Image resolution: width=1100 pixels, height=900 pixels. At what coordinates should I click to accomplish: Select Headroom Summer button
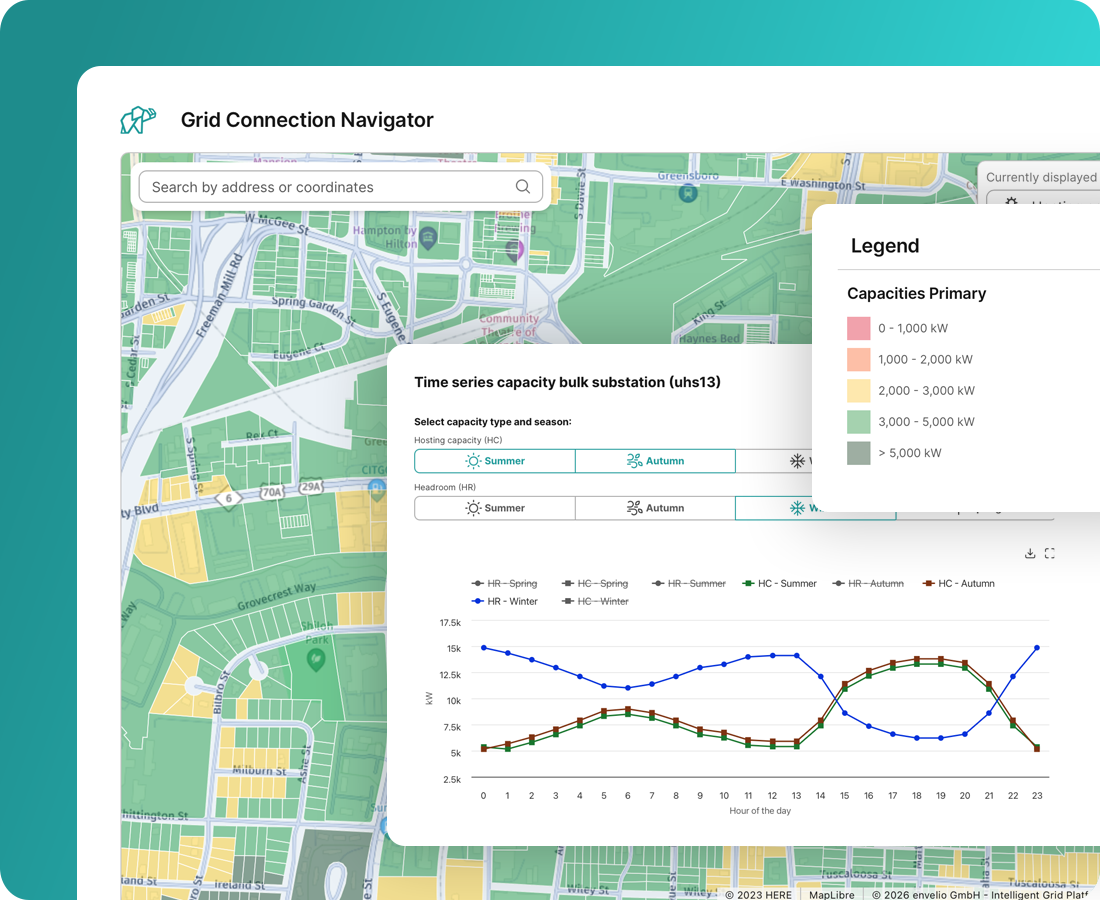495,508
